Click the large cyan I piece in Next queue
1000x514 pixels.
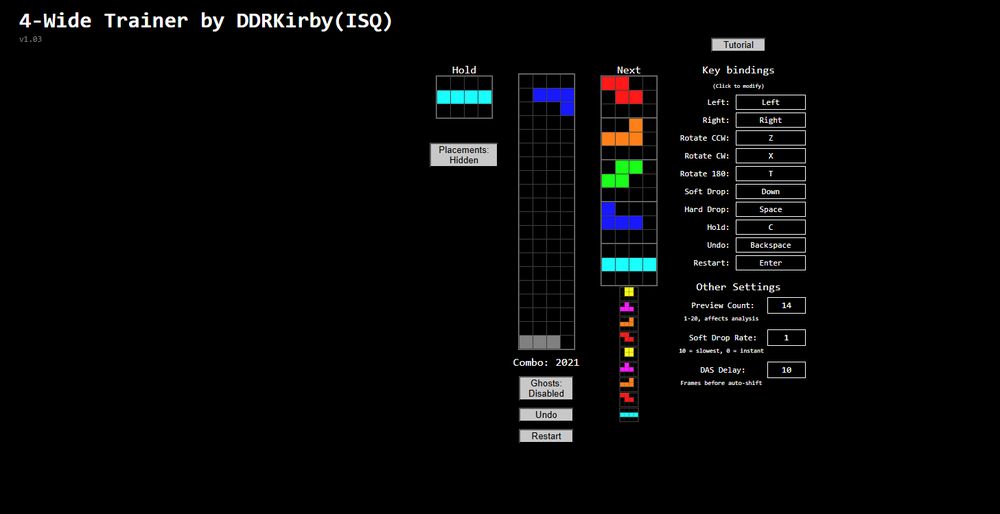[629, 264]
